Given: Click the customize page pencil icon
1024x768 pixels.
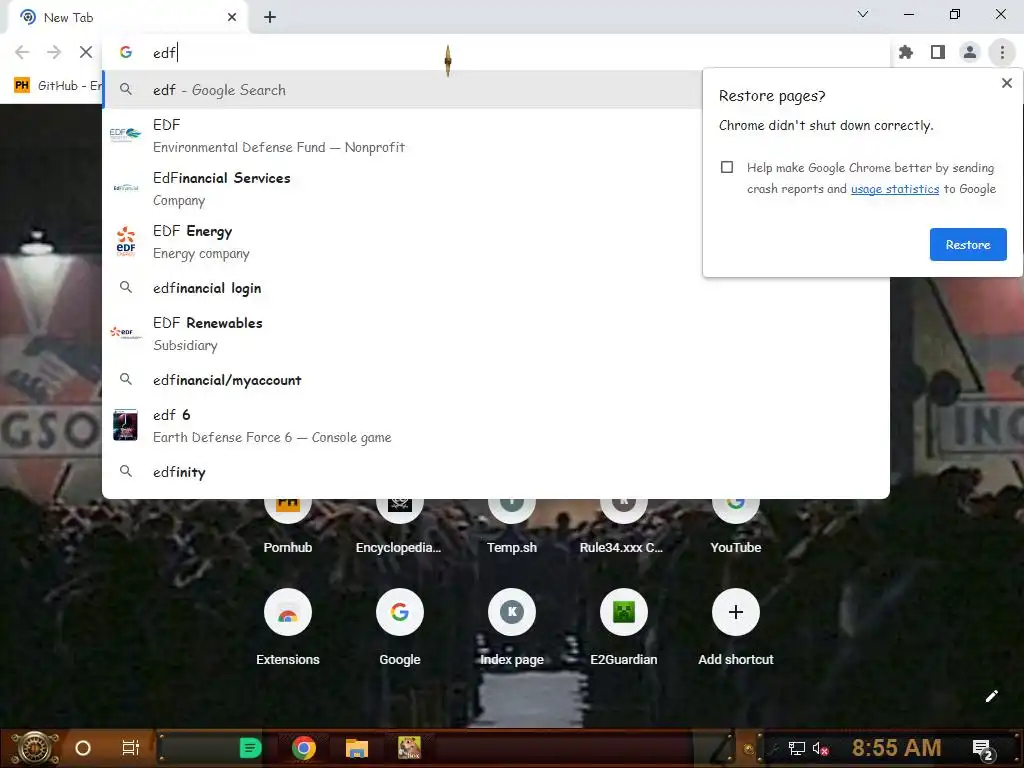Looking at the screenshot, I should (x=991, y=696).
